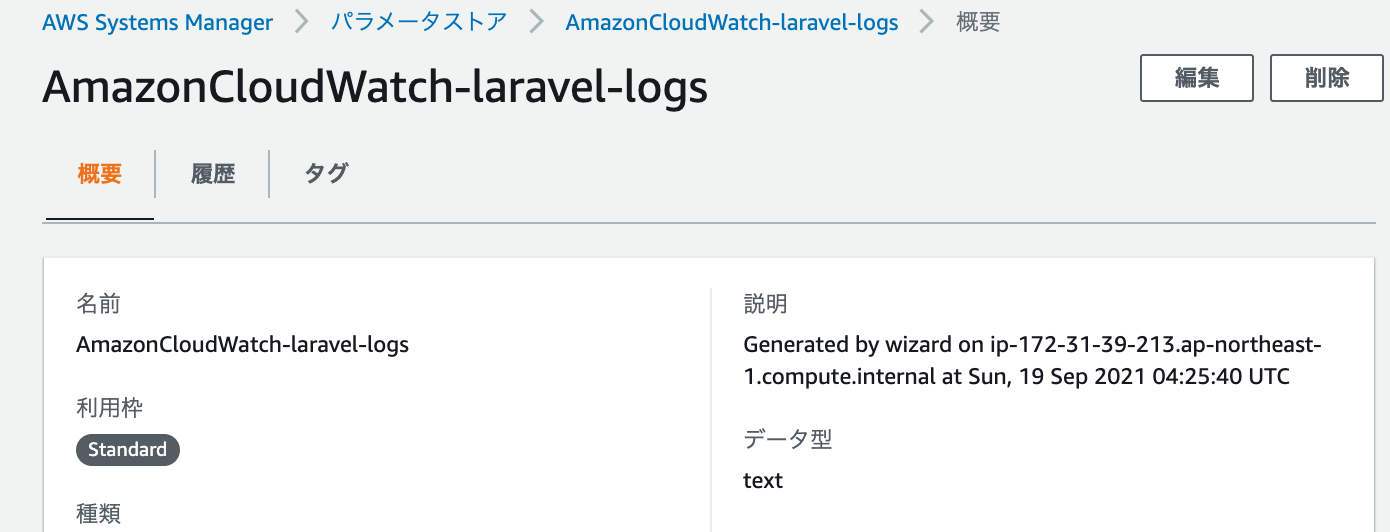Click the text value under データ型
The image size is (1390, 532).
[x=763, y=481]
